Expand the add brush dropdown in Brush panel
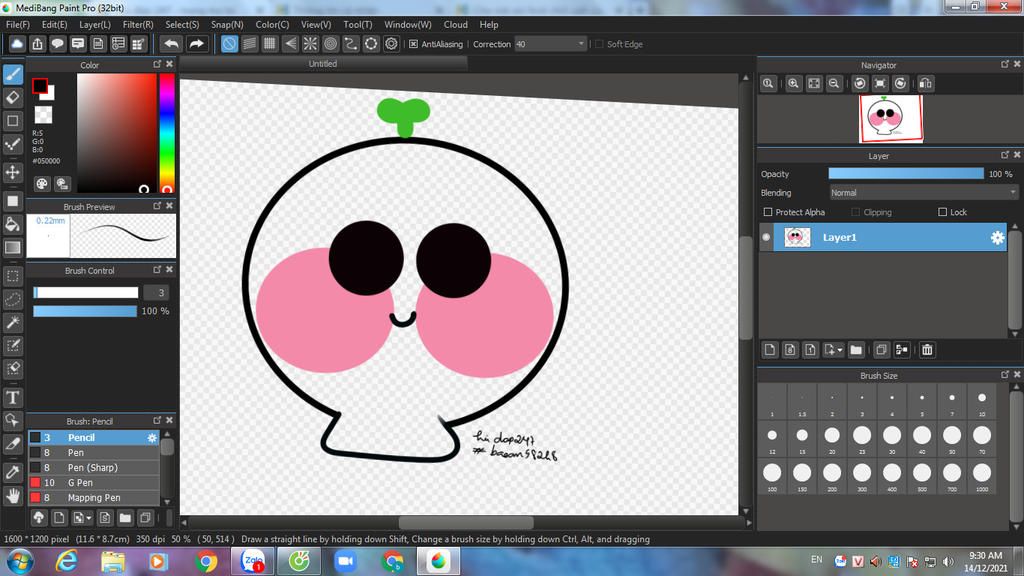The image size is (1024, 576). click(x=89, y=519)
